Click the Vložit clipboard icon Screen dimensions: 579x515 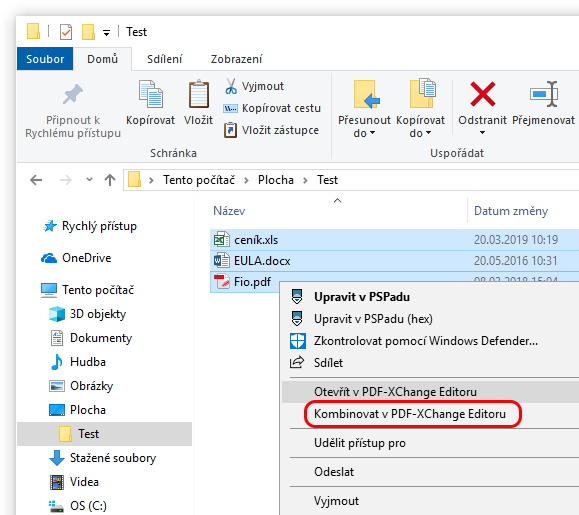point(199,94)
